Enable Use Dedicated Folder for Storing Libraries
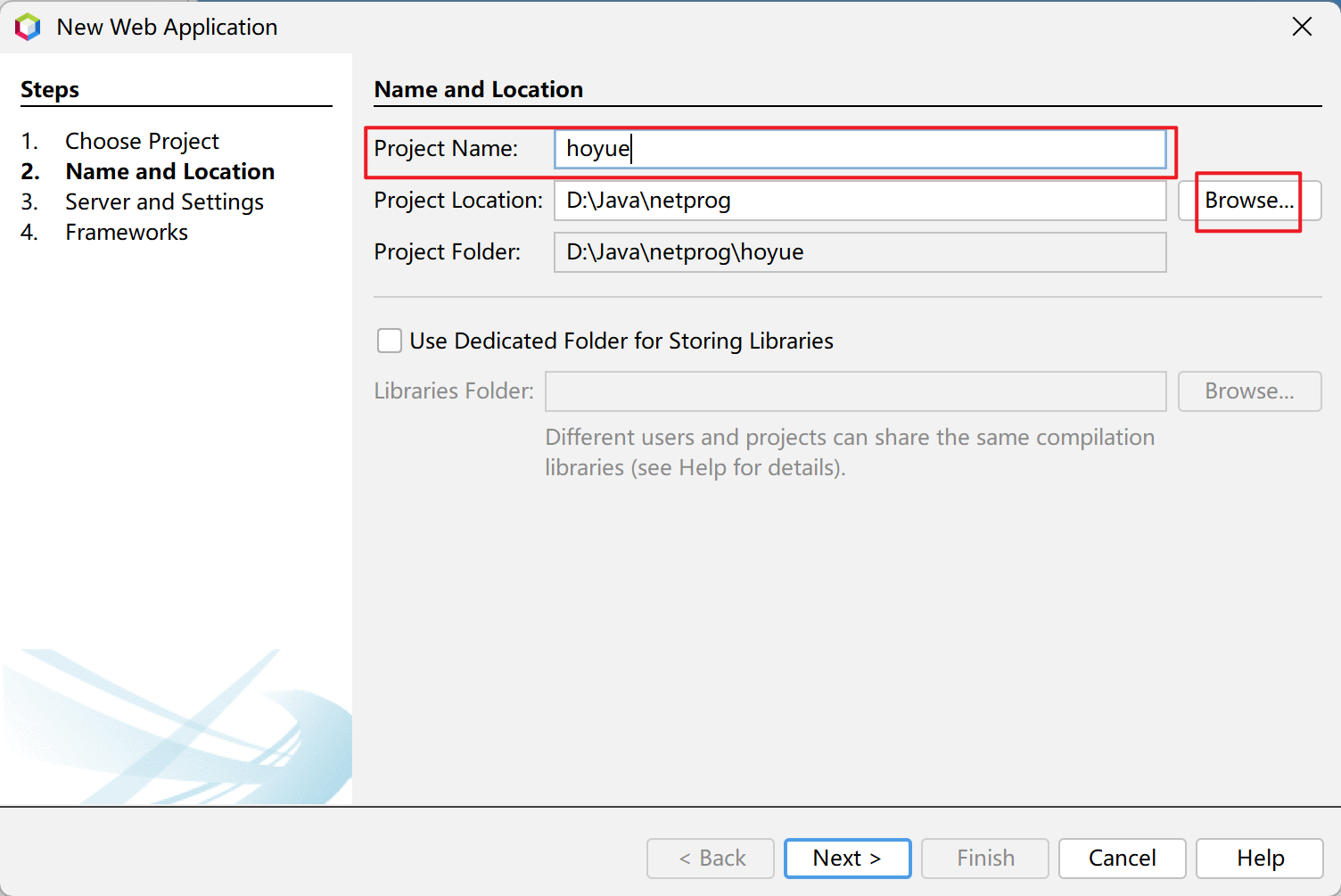 (x=390, y=341)
